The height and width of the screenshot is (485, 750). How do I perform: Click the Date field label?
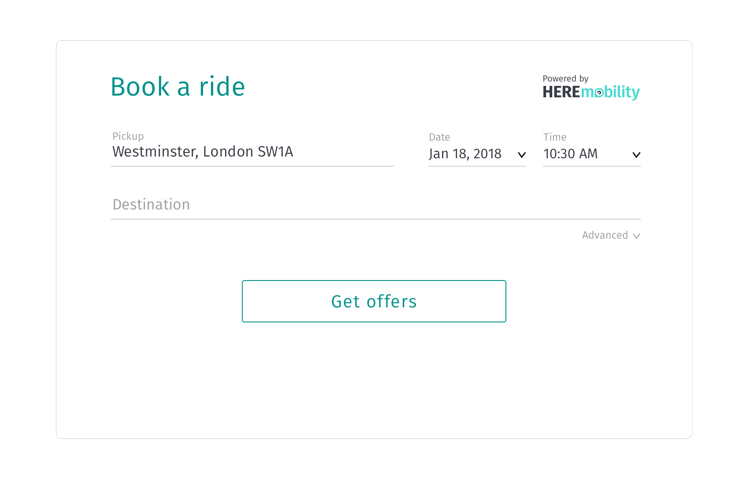pos(439,137)
